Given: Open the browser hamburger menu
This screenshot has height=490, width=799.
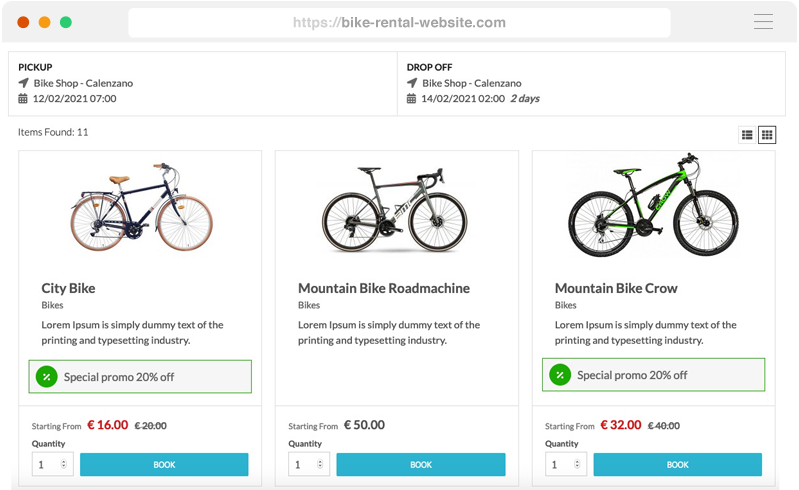Looking at the screenshot, I should [763, 22].
